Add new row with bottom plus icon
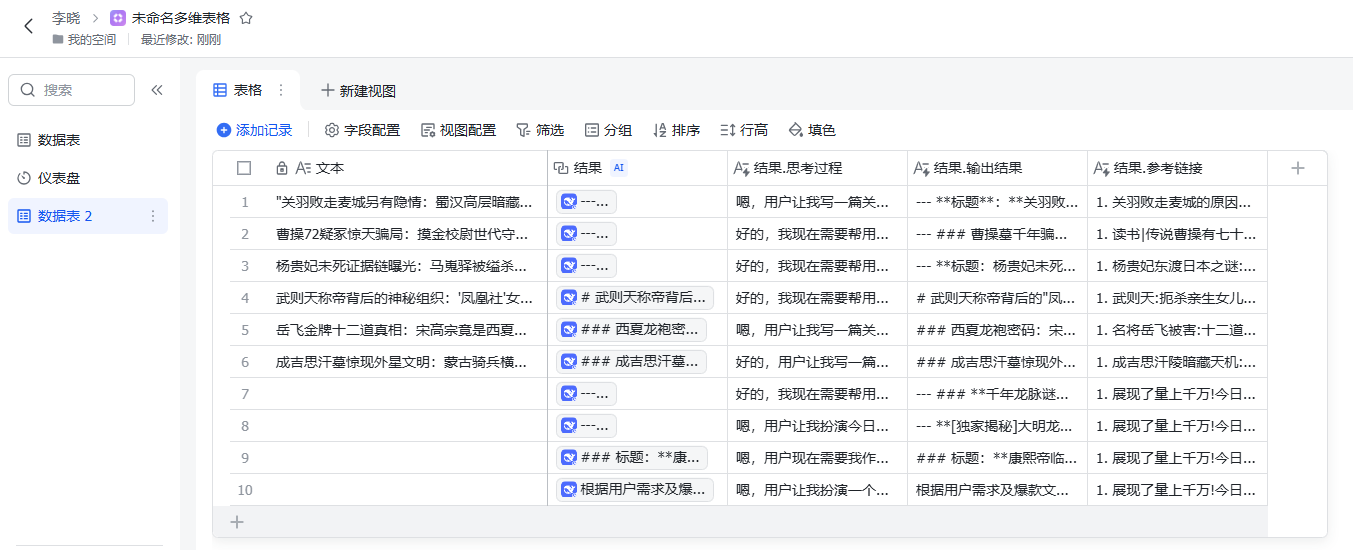 pyautogui.click(x=237, y=521)
